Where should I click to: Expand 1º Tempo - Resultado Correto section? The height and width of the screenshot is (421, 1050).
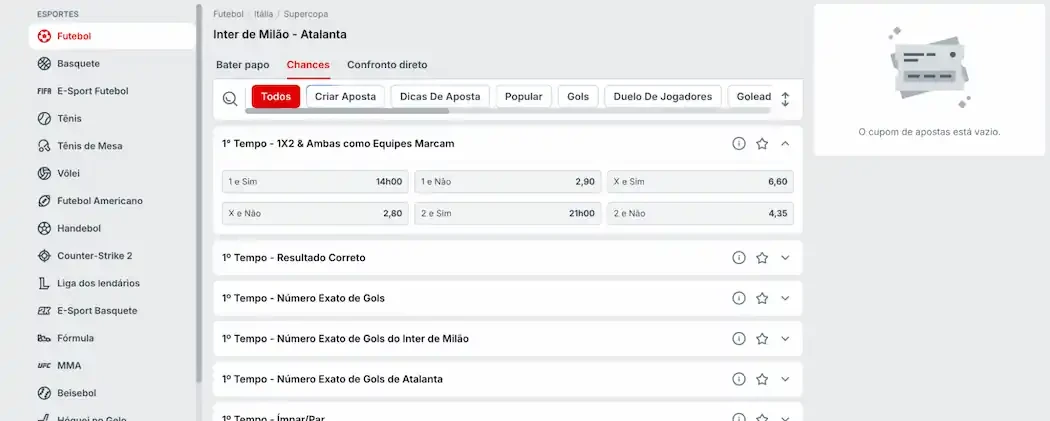pos(785,257)
